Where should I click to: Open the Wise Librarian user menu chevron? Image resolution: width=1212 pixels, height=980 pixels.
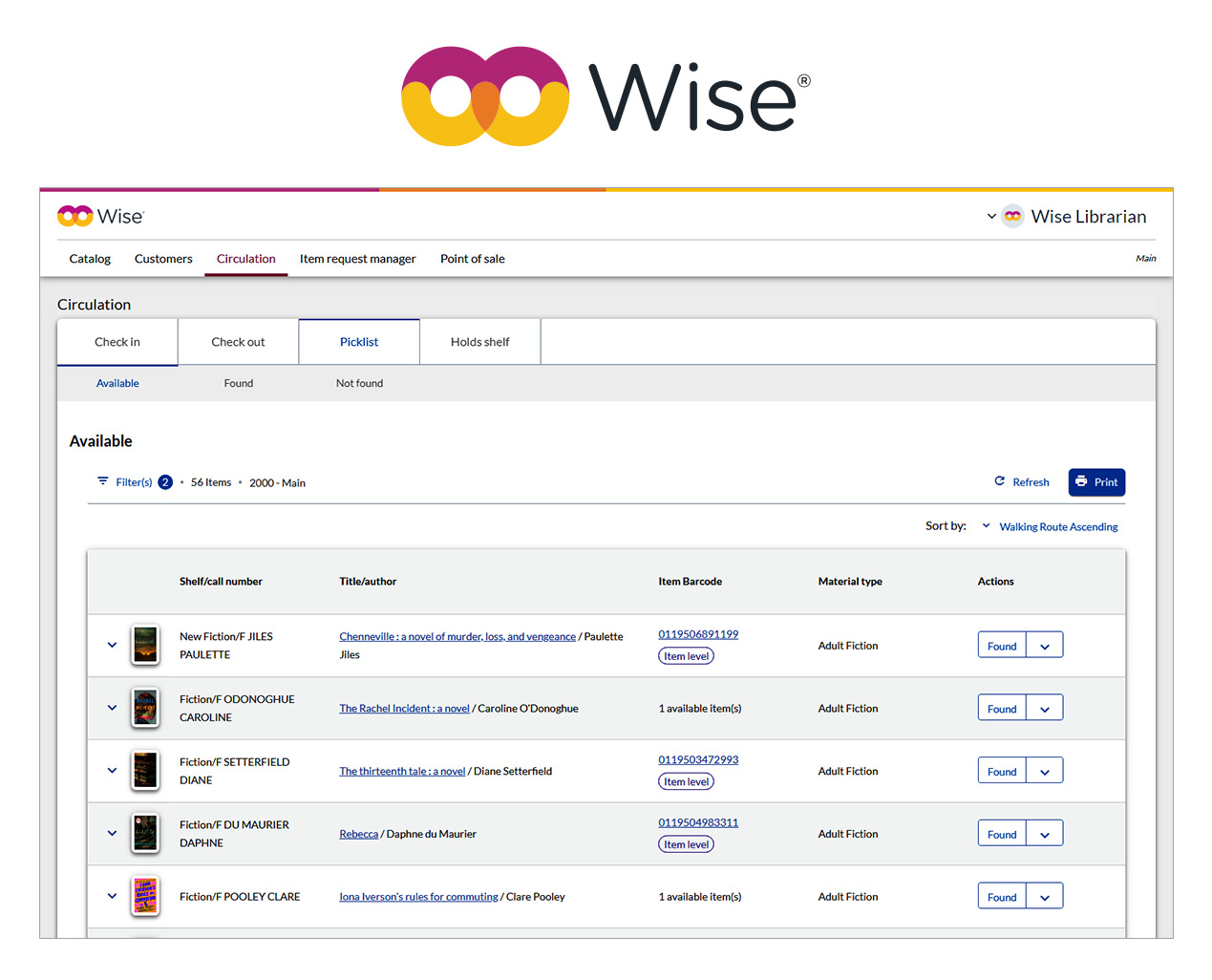(x=991, y=217)
